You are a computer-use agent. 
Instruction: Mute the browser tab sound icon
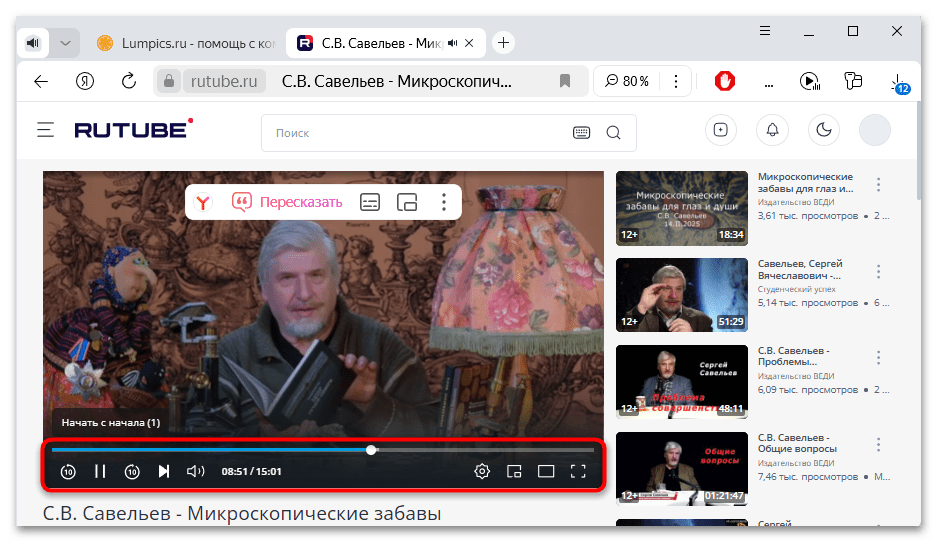coord(33,43)
